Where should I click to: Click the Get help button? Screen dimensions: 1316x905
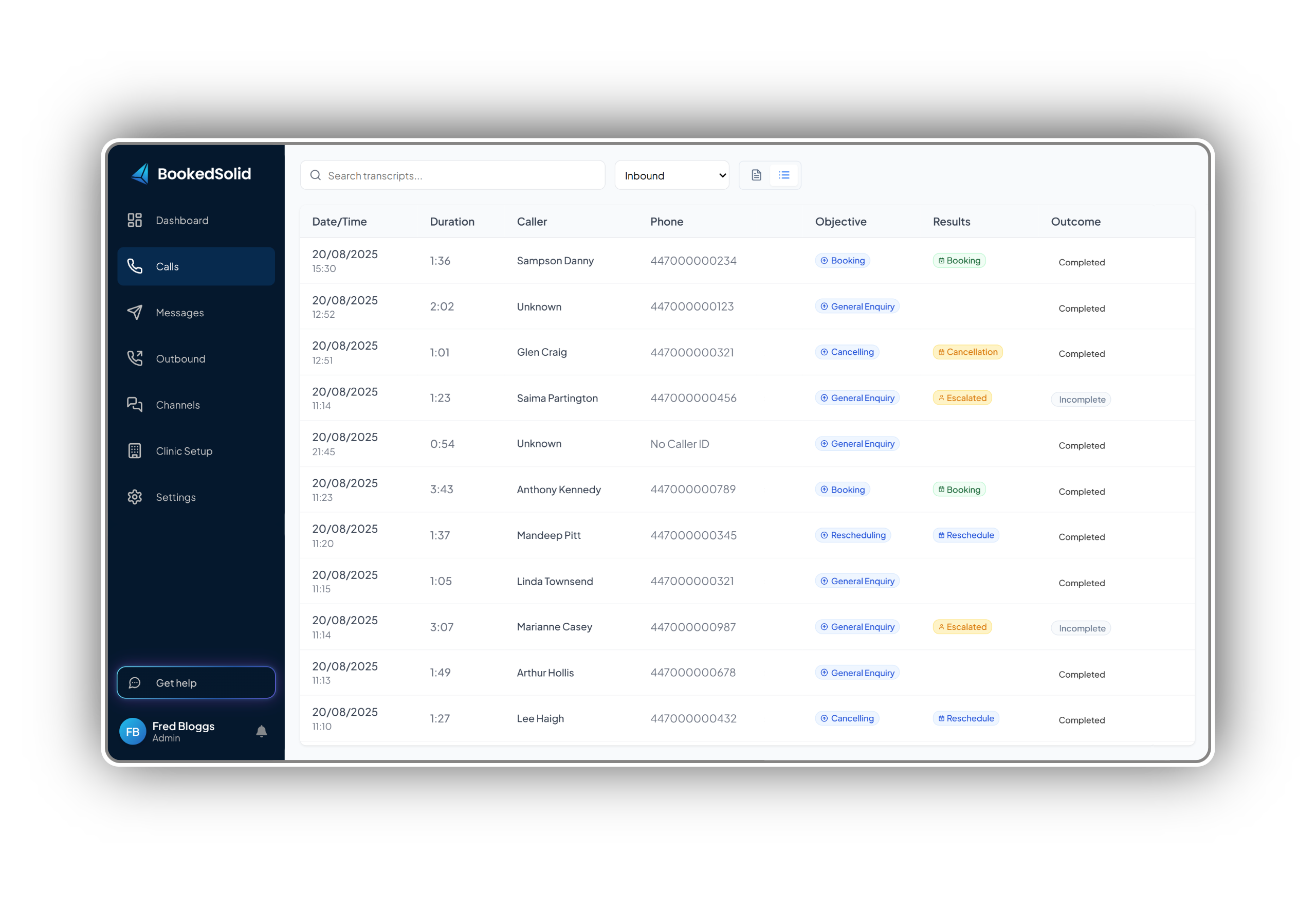[x=195, y=683]
